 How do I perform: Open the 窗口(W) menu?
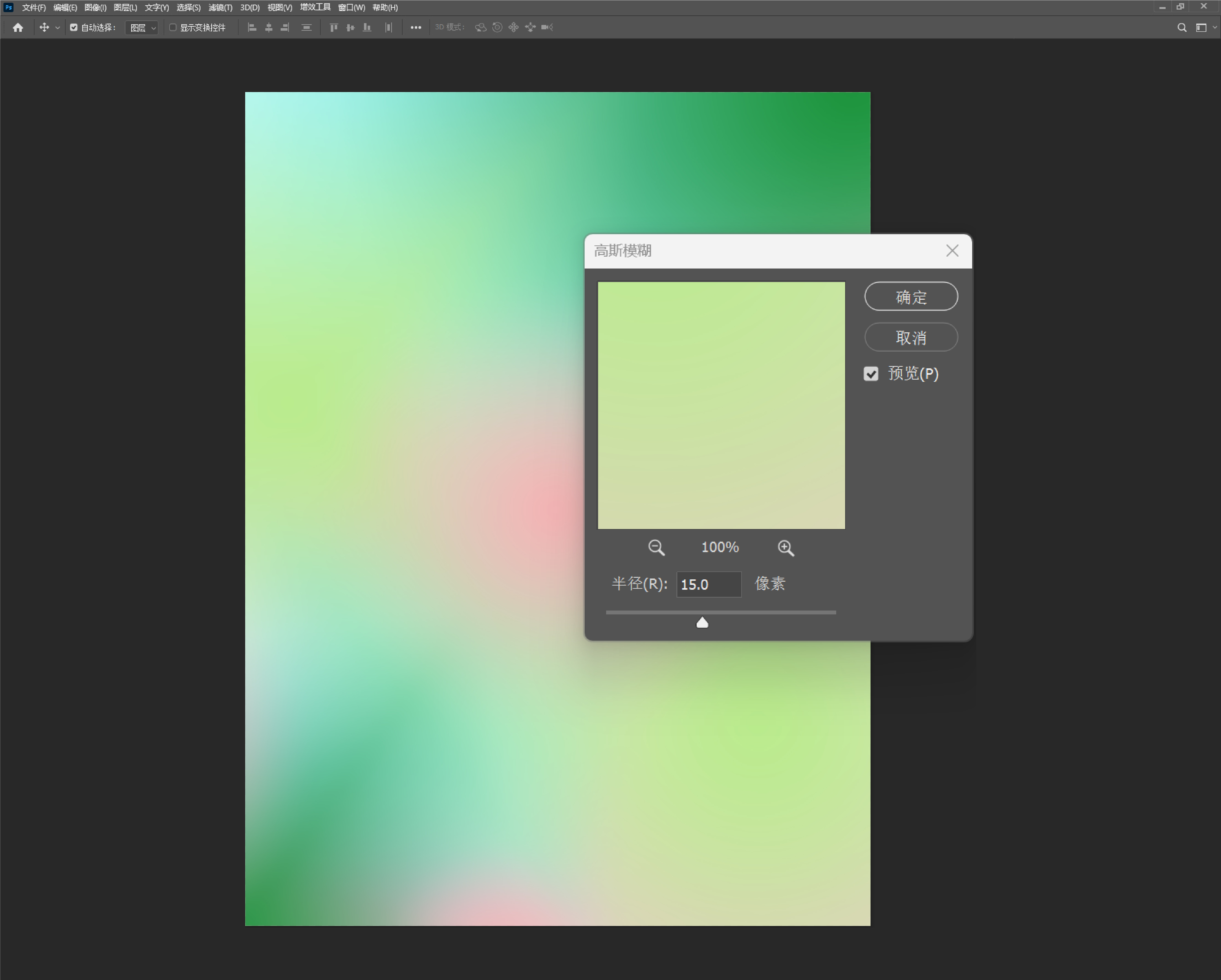(x=352, y=7)
